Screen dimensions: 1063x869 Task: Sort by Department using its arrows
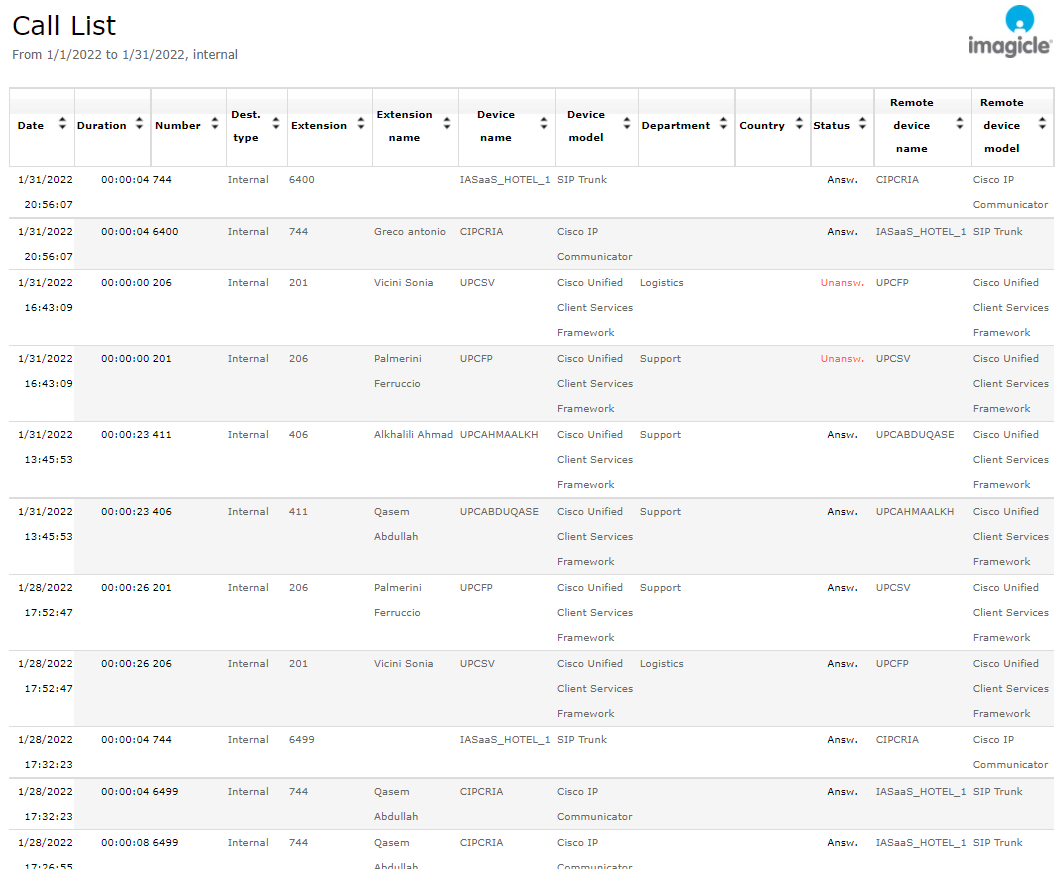722,125
